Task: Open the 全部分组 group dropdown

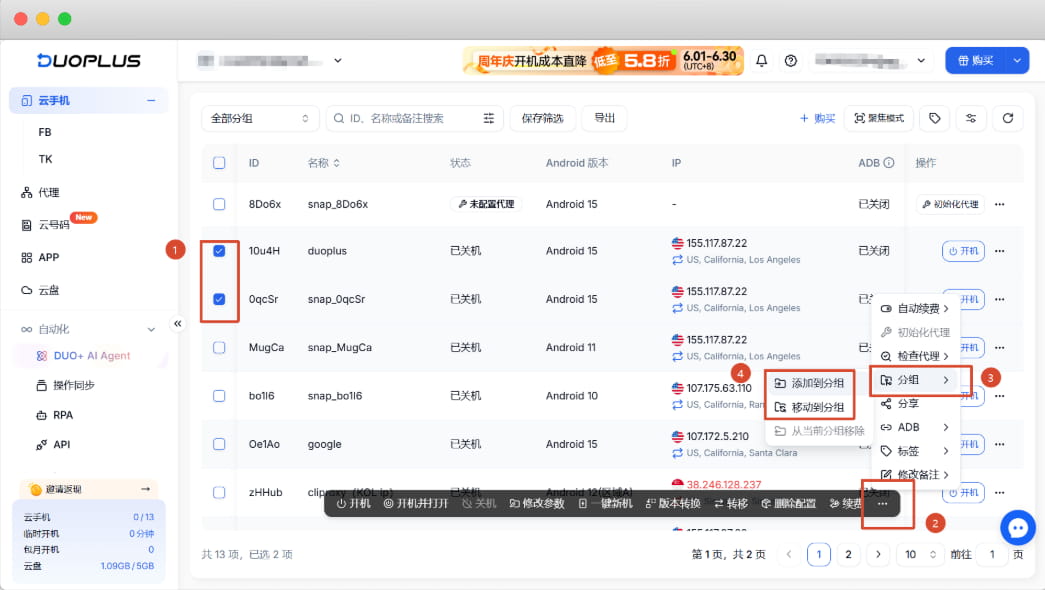Action: tap(260, 118)
